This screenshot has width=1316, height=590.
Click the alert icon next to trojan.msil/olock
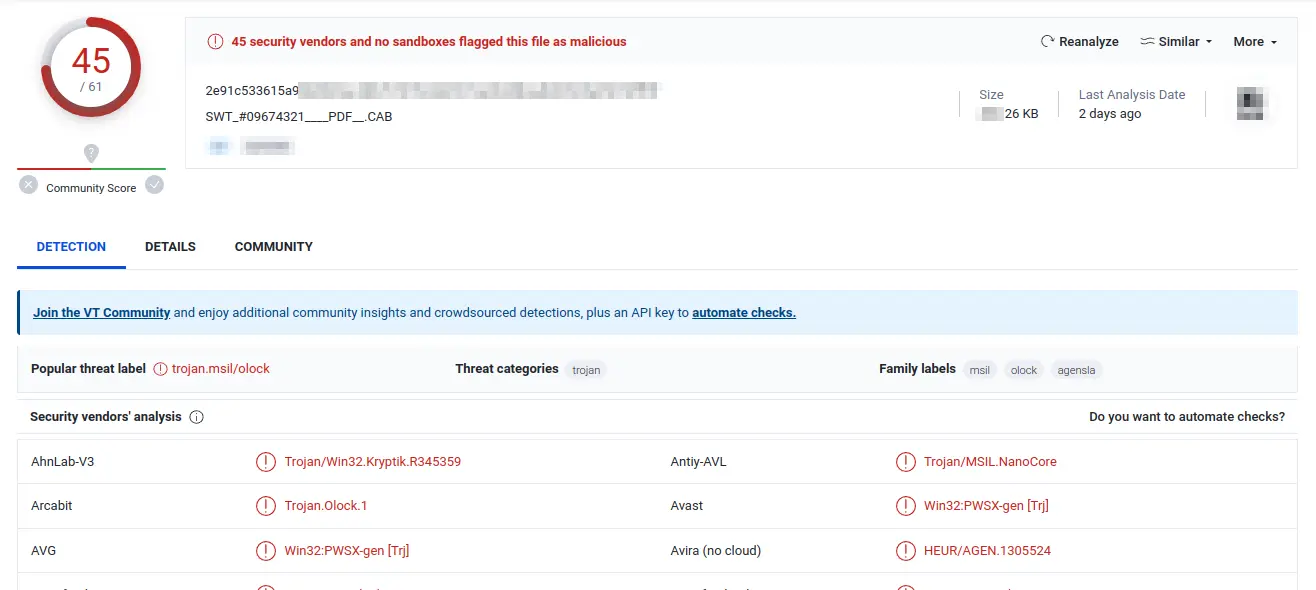160,369
